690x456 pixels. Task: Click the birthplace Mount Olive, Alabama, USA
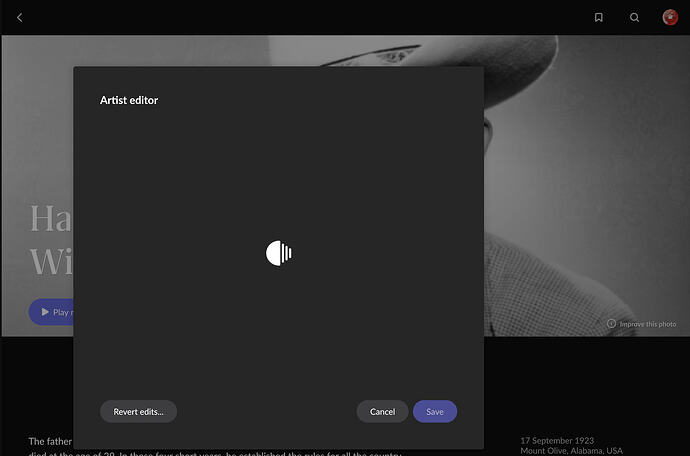point(572,451)
